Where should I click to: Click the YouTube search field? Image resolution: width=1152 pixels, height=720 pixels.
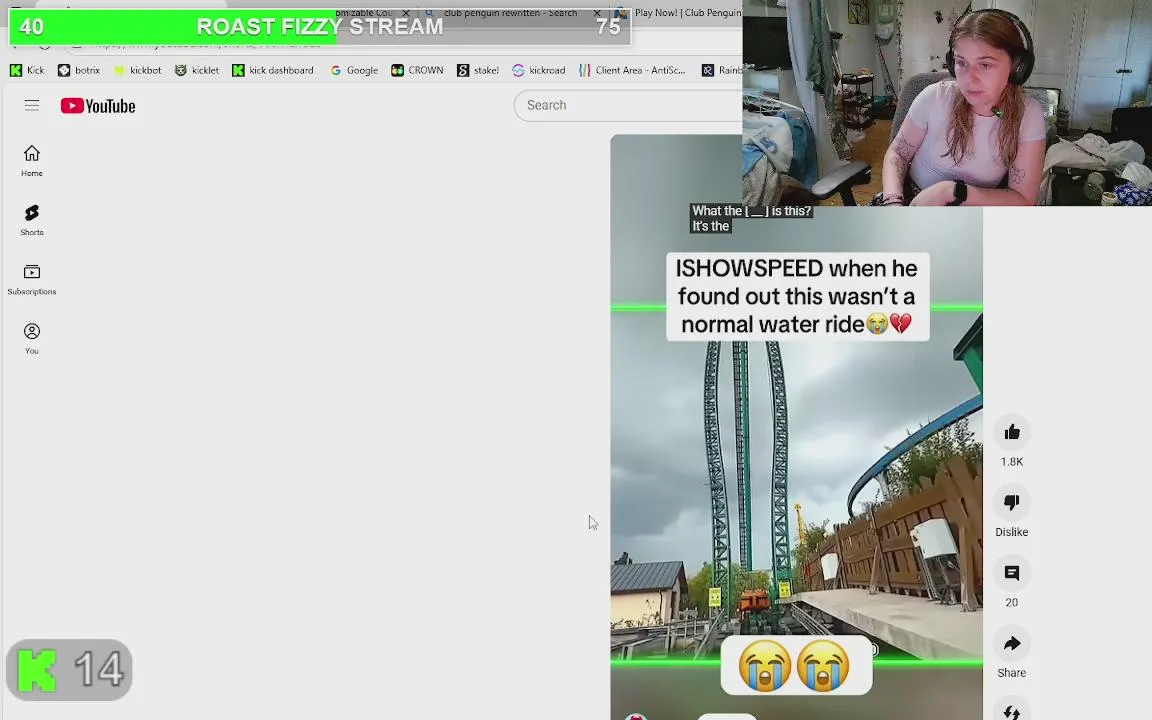628,105
